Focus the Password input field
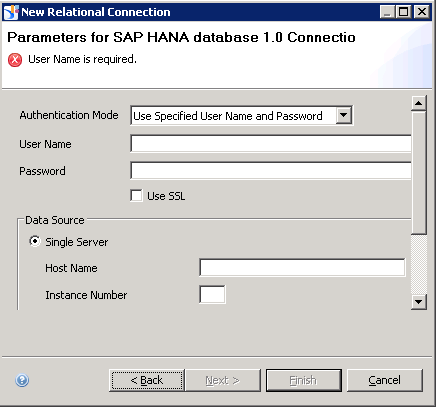This screenshot has width=436, height=407. coord(271,171)
